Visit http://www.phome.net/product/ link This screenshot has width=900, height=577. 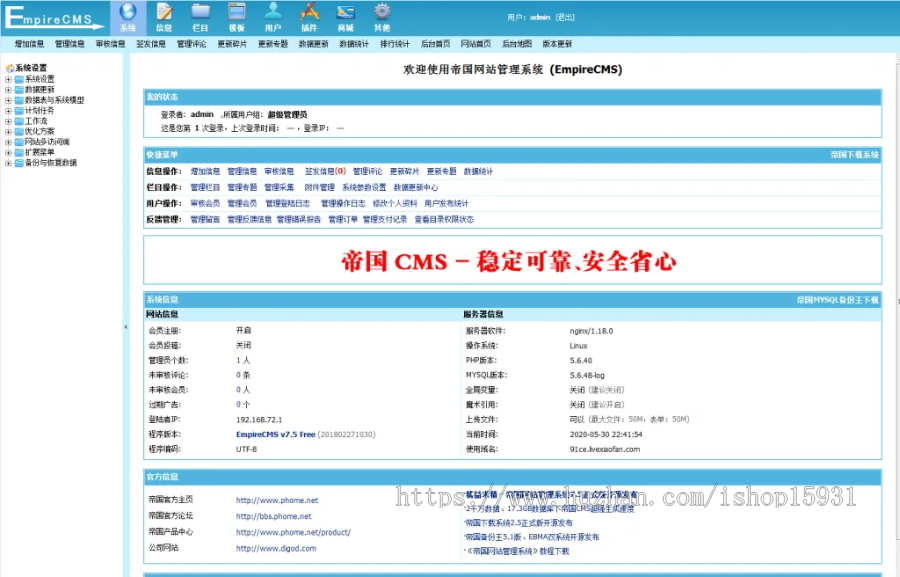pyautogui.click(x=293, y=532)
